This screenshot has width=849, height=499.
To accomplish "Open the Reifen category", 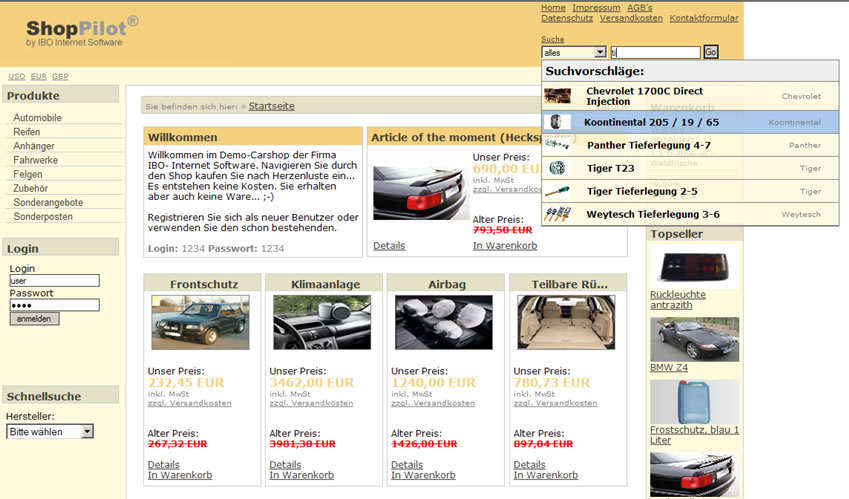I will click(x=27, y=132).
